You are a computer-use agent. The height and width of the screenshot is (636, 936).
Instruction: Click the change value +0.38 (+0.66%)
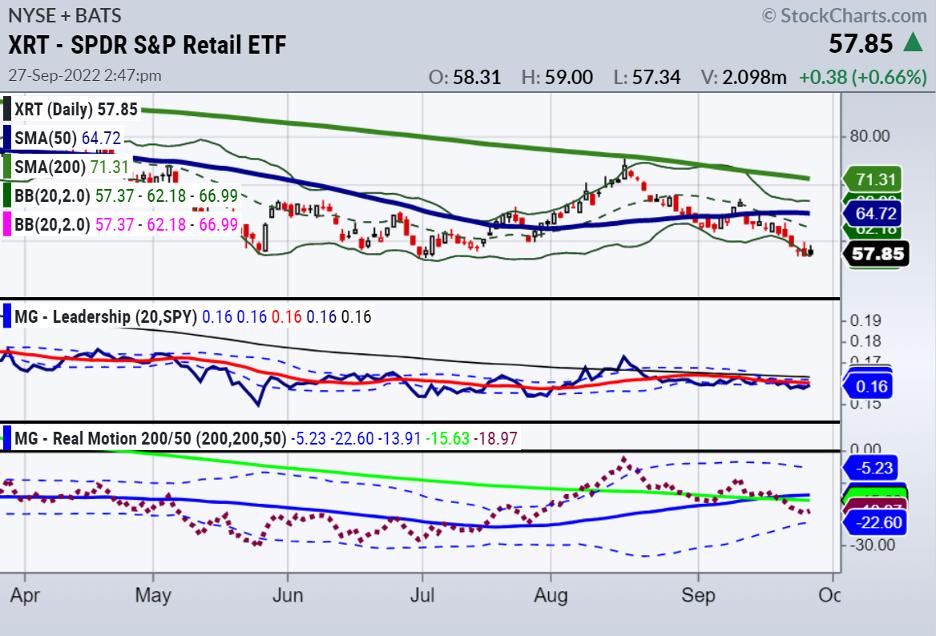click(863, 77)
